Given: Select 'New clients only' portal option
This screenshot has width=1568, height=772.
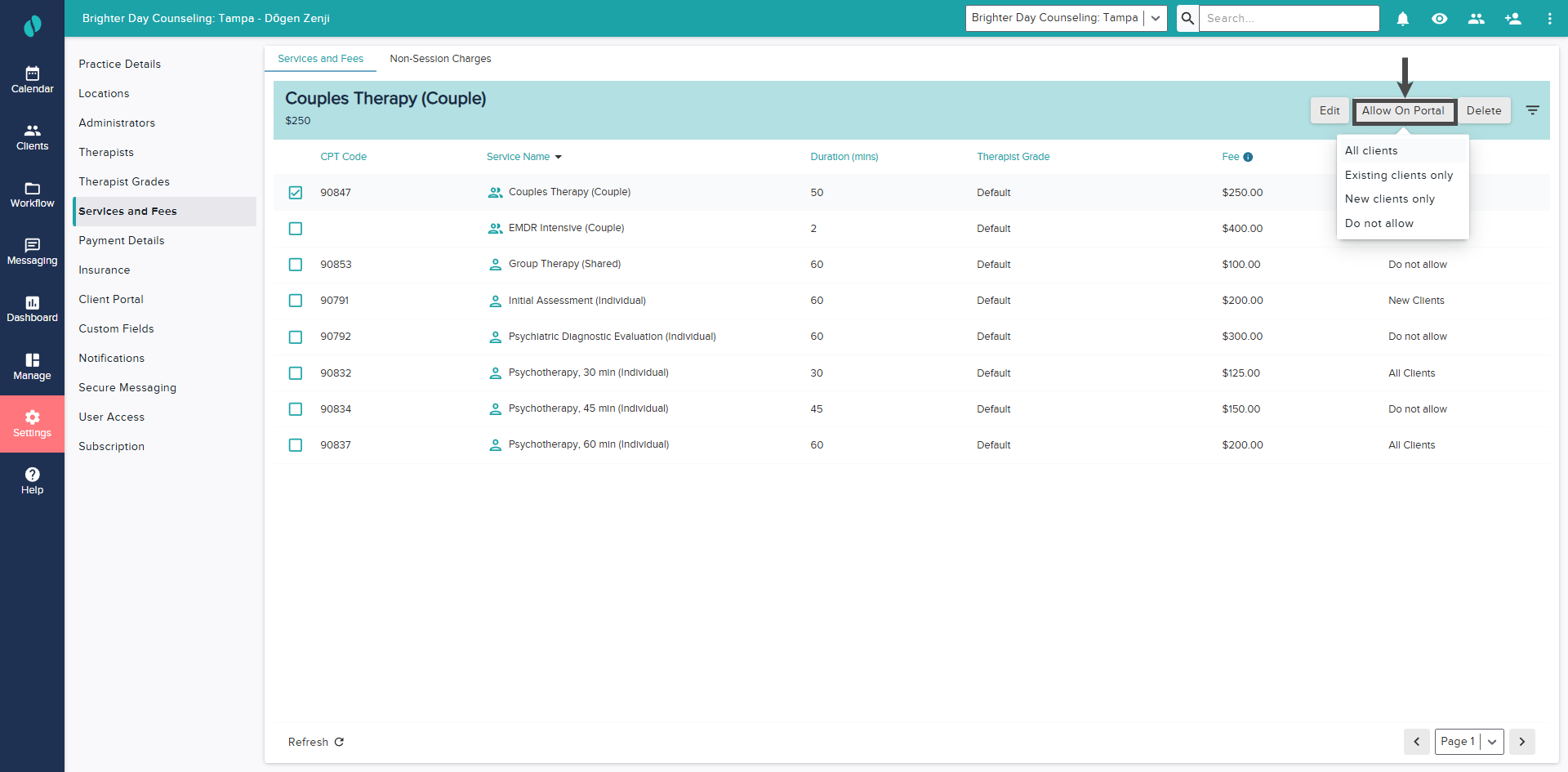Looking at the screenshot, I should 1402,199.
